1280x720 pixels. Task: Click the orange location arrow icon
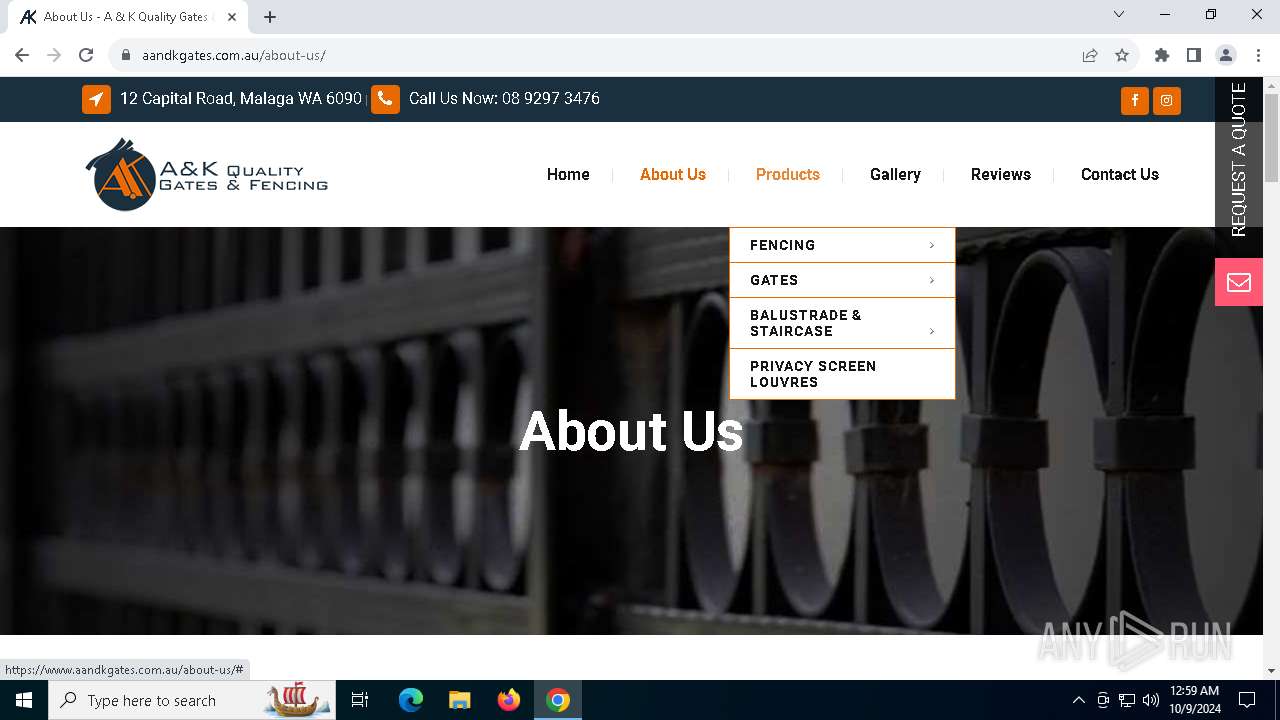coord(96,99)
